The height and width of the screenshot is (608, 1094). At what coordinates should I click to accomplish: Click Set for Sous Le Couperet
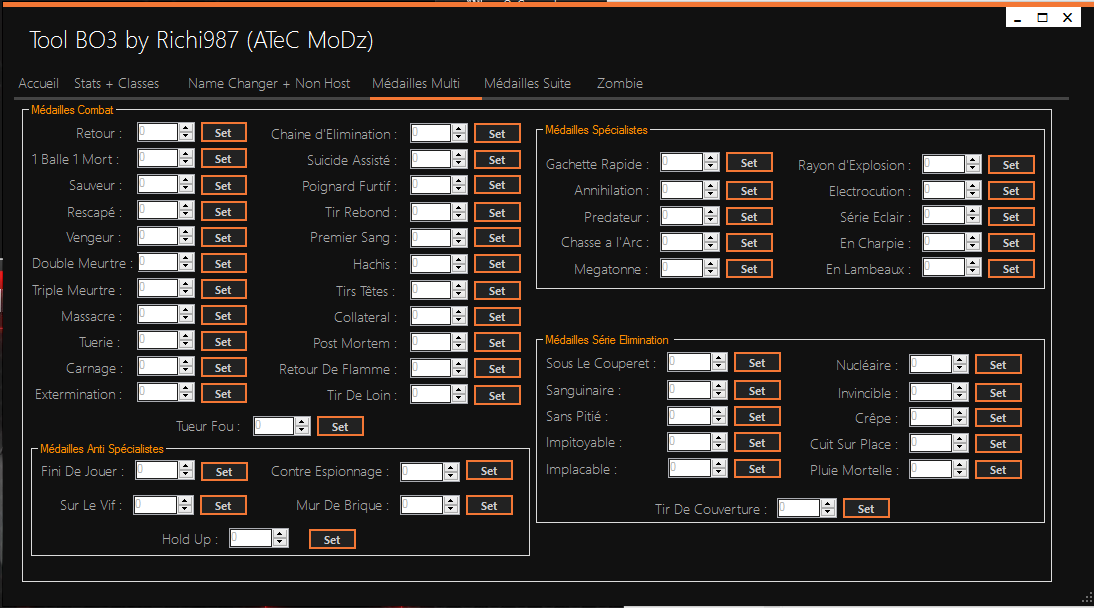coord(757,363)
